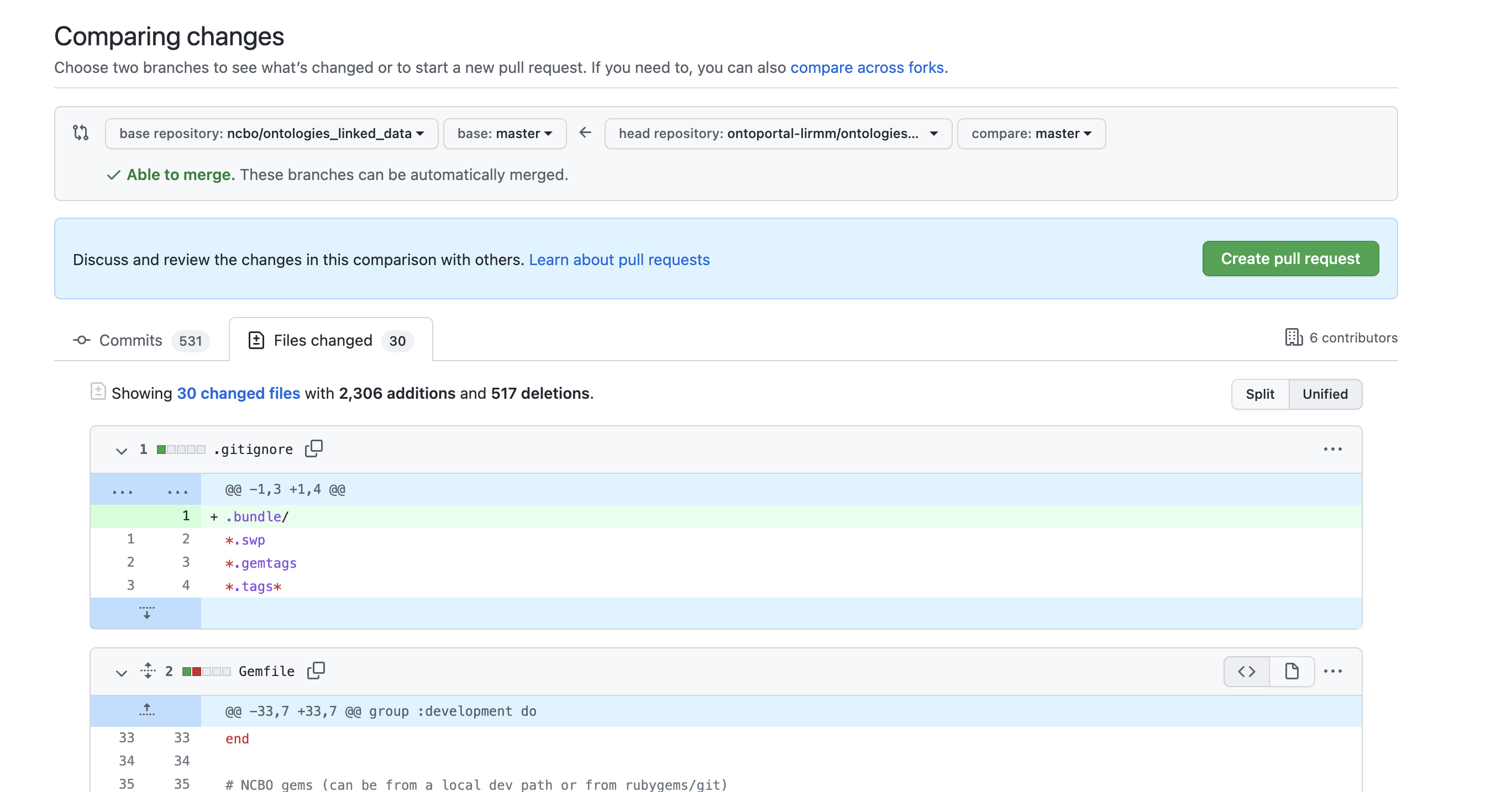Click the file tree icon beside Showing
The height and width of the screenshot is (792, 1512).
98,392
